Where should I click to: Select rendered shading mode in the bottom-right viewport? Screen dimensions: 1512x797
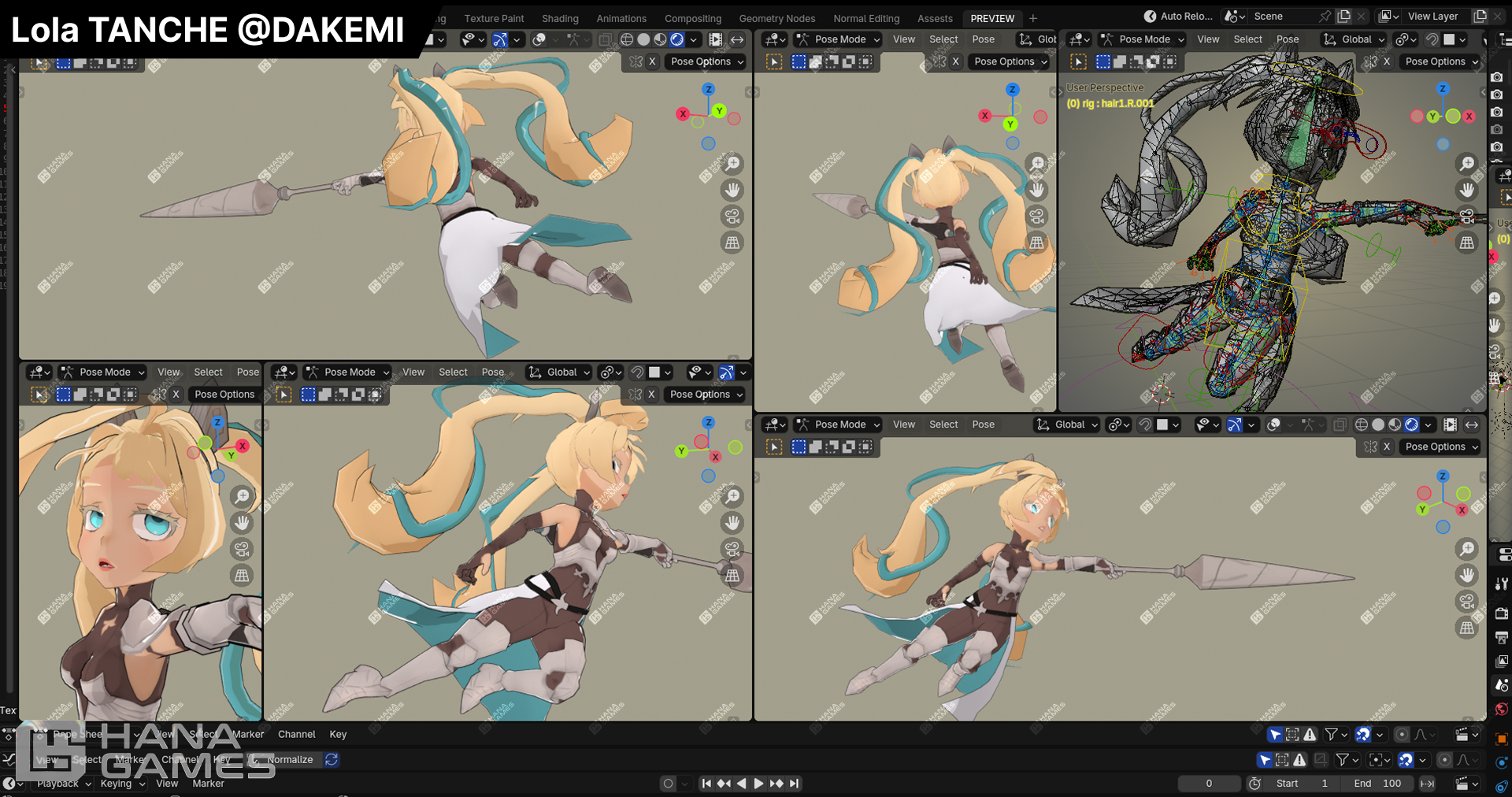[1411, 424]
